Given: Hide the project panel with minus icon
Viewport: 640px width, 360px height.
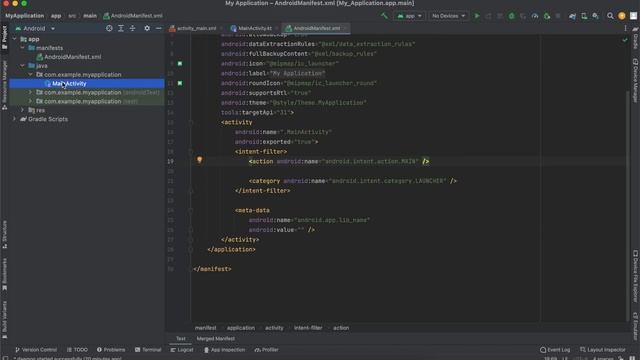Looking at the screenshot, I should point(158,28).
